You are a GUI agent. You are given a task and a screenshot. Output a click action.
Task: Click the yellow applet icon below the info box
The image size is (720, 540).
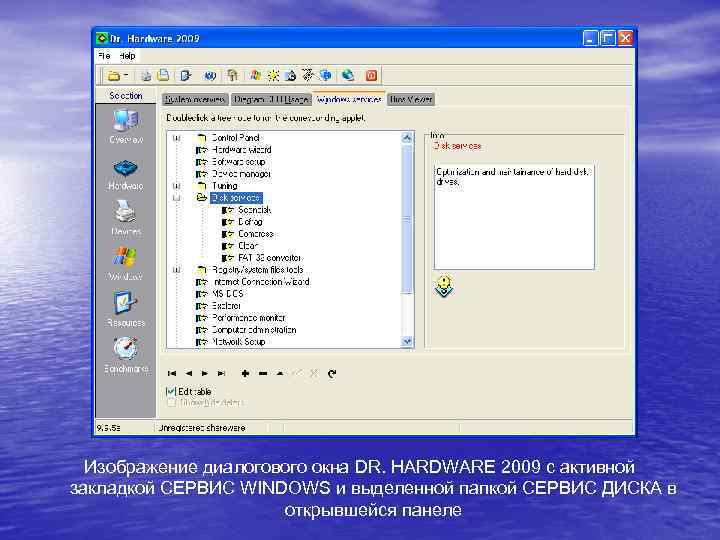click(444, 286)
